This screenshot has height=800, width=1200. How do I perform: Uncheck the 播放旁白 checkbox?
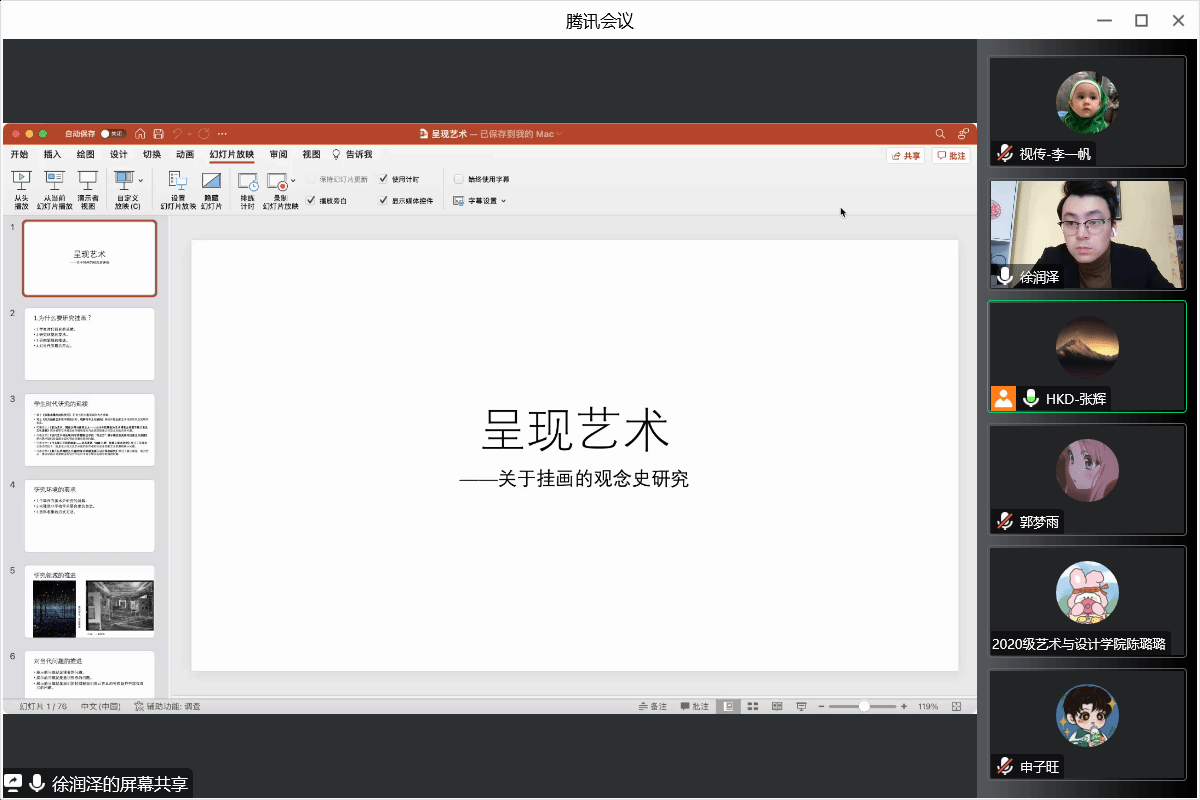pos(311,201)
